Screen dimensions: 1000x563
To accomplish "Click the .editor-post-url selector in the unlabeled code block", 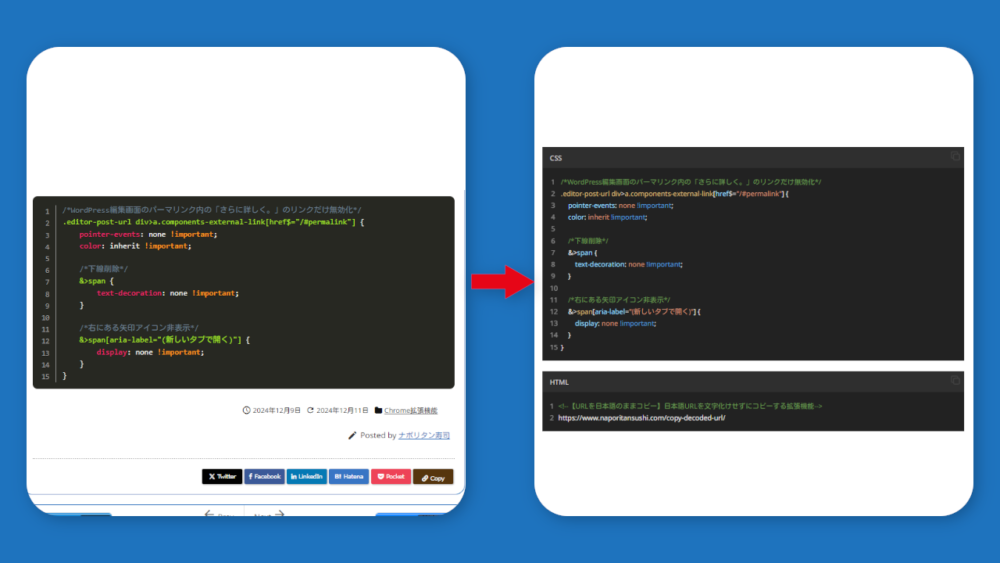I will click(214, 222).
